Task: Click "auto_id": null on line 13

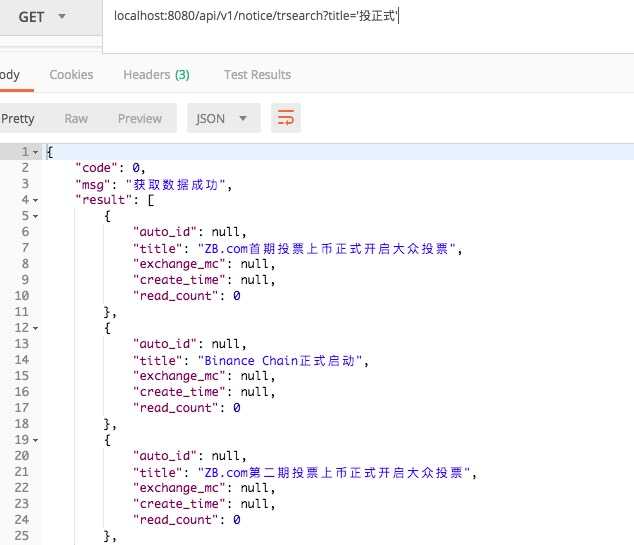Action: 190,344
